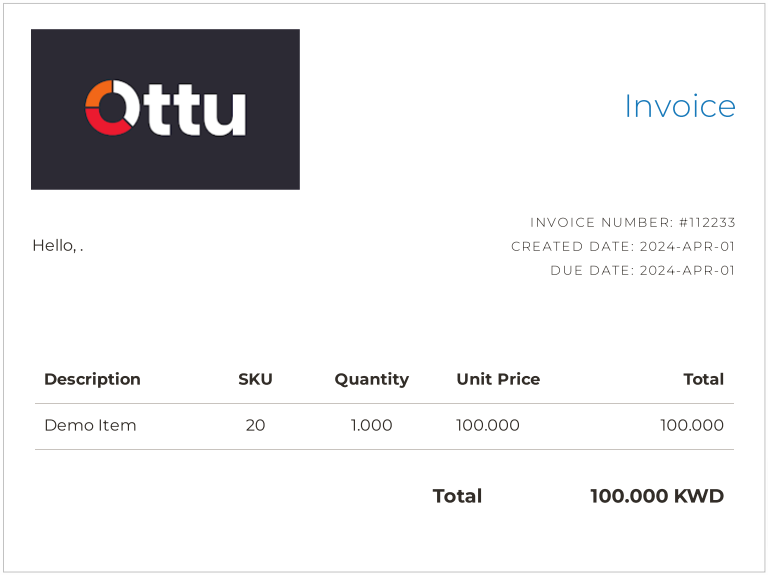Click Demo Item's unit price 100.000
Image resolution: width=768 pixels, height=575 pixels.
tap(488, 425)
